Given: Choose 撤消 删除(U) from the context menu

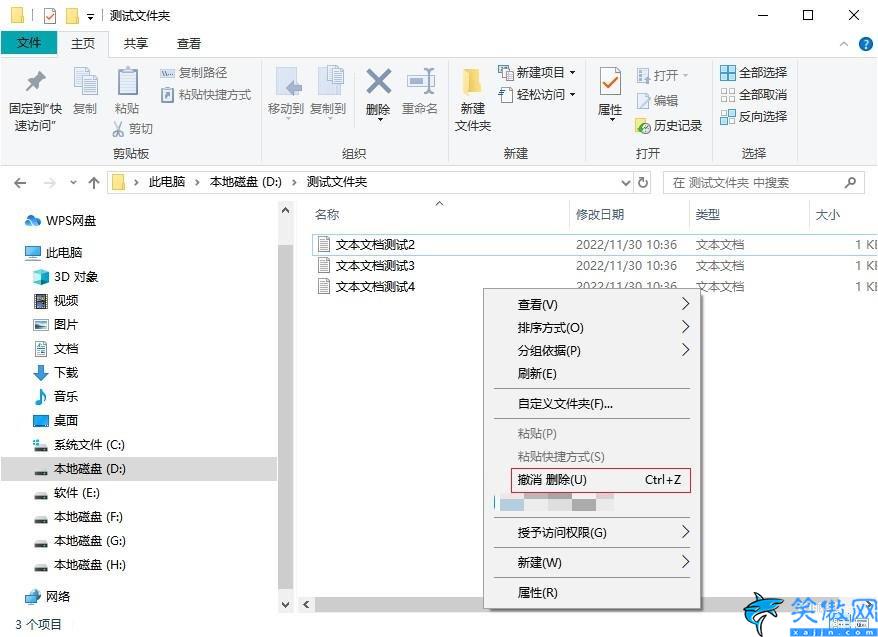Looking at the screenshot, I should point(600,480).
